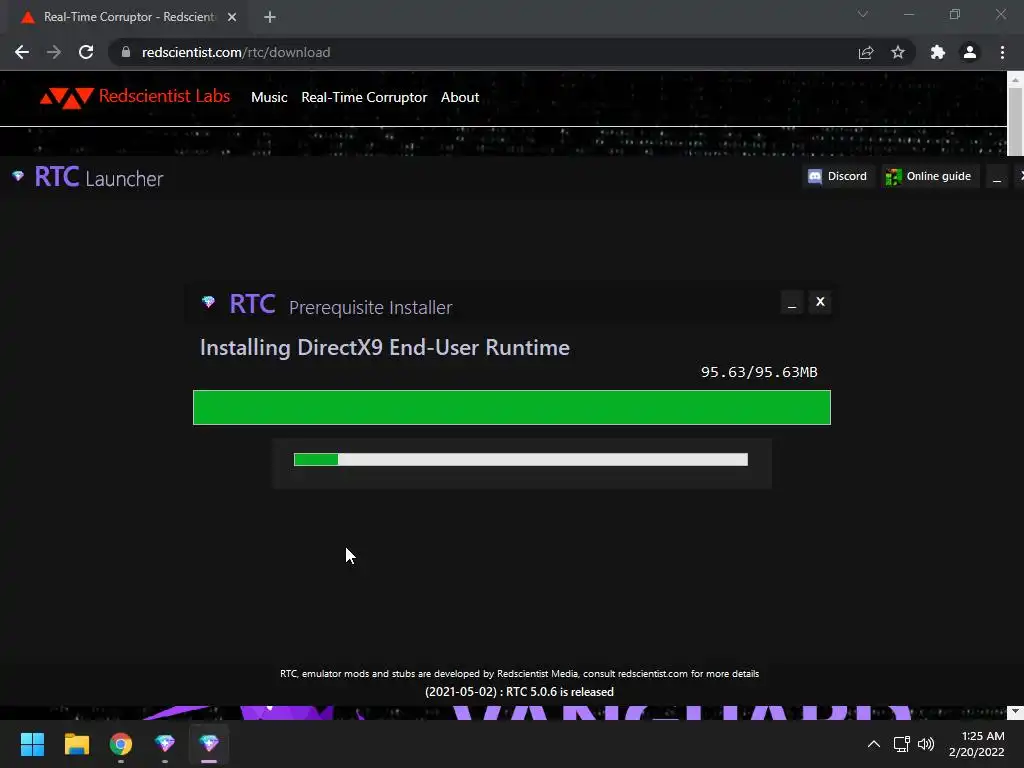Show hidden system tray icons
Screen dimensions: 1024x768
(874, 744)
